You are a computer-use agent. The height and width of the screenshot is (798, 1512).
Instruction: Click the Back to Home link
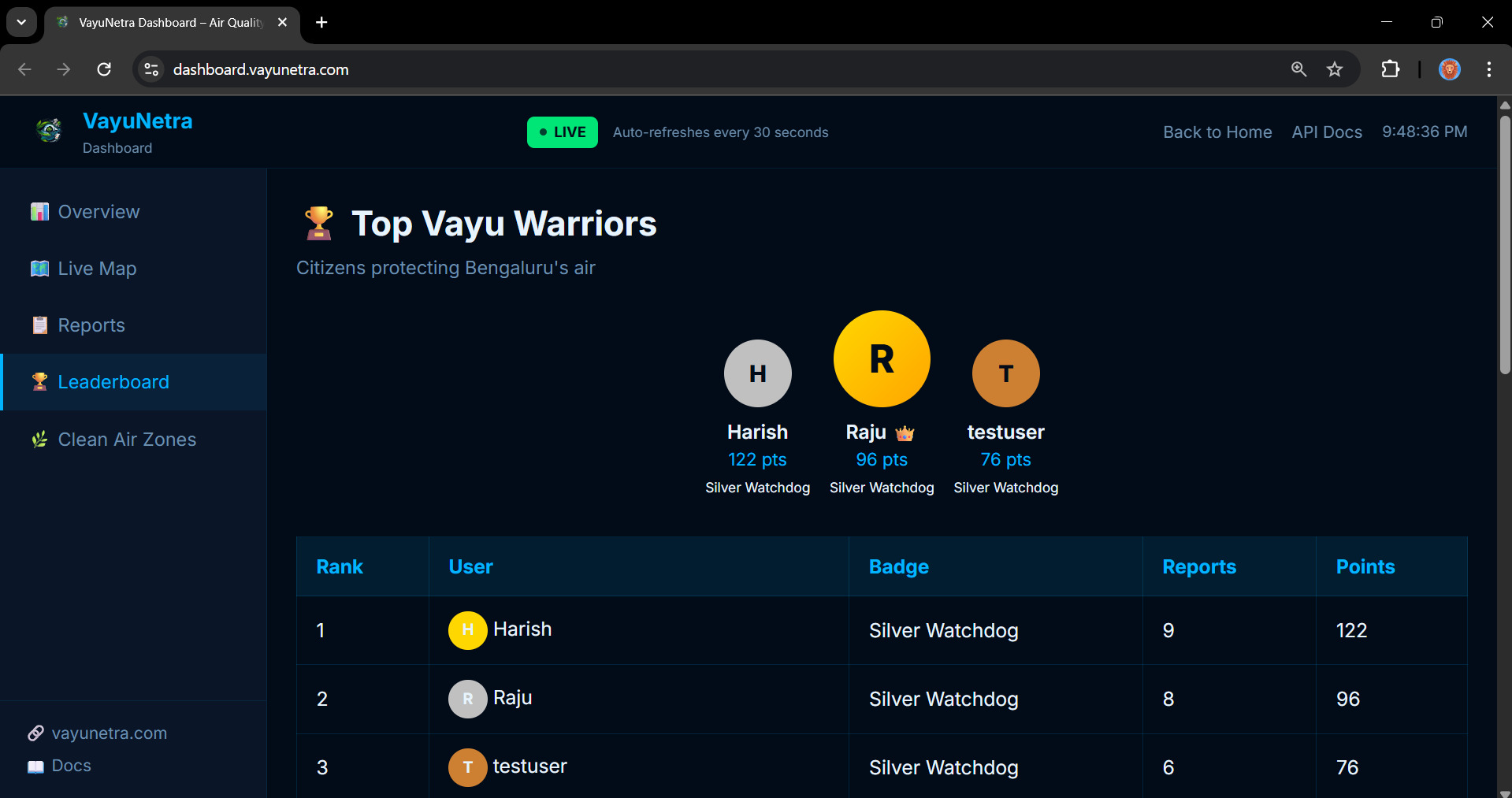(x=1217, y=132)
